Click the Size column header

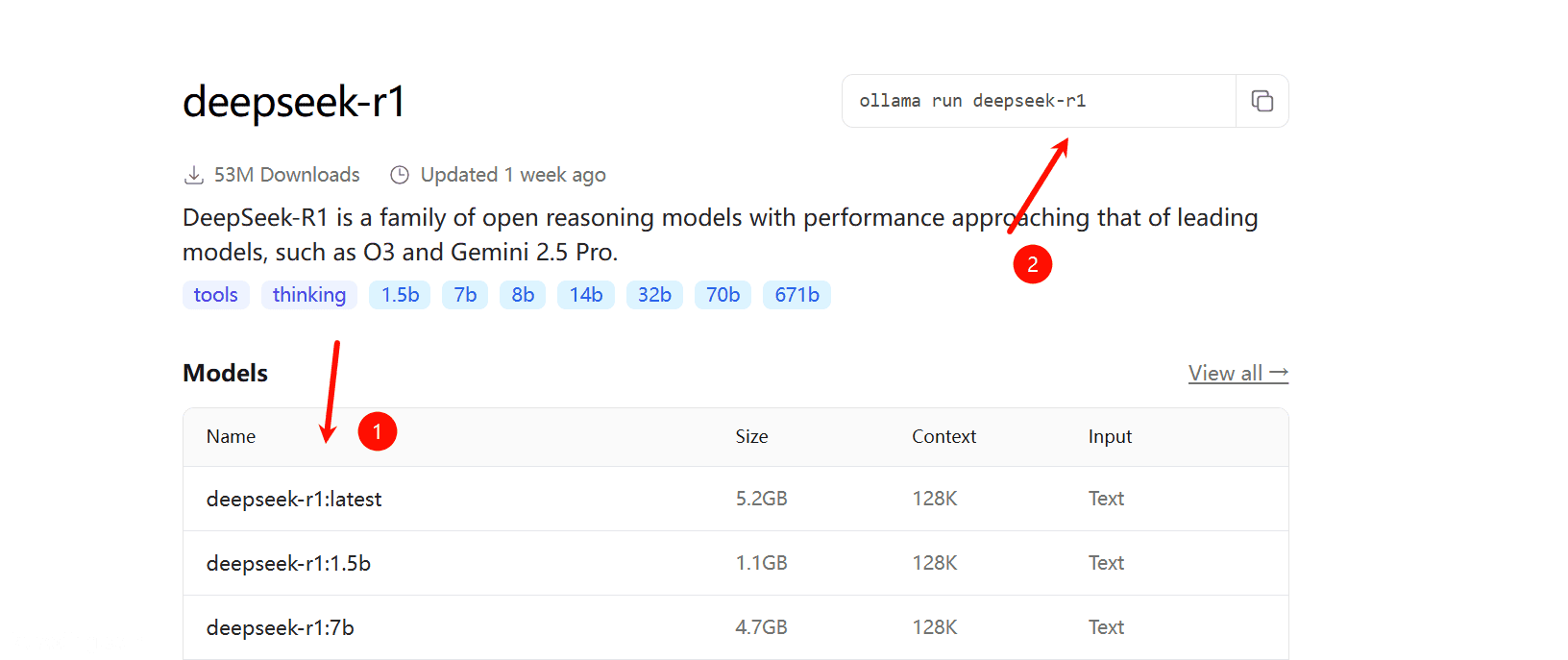click(x=751, y=436)
